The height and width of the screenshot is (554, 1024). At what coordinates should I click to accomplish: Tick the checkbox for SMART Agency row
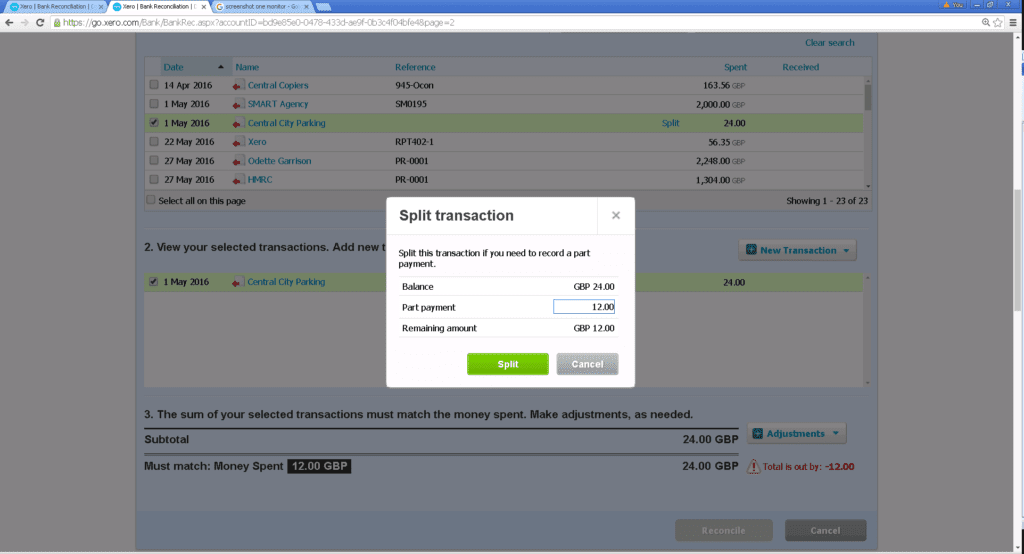154,104
